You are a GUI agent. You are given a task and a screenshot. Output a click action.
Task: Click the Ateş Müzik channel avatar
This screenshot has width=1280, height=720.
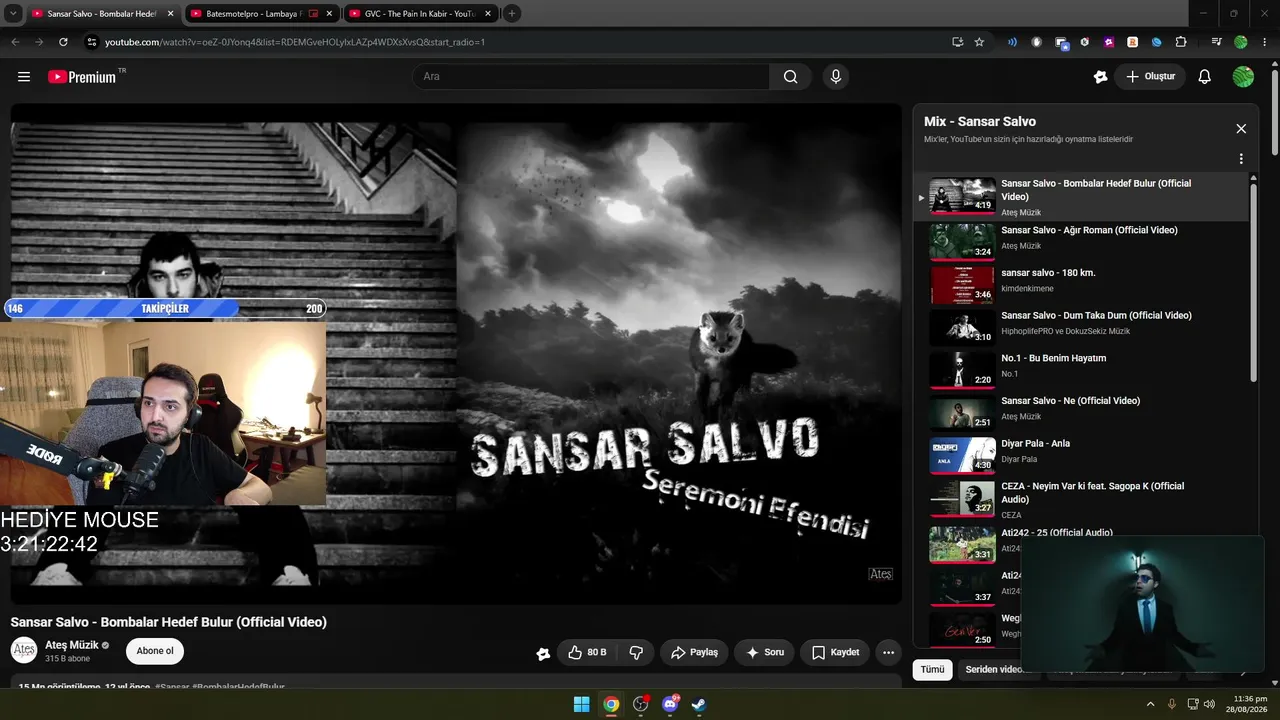pos(24,651)
